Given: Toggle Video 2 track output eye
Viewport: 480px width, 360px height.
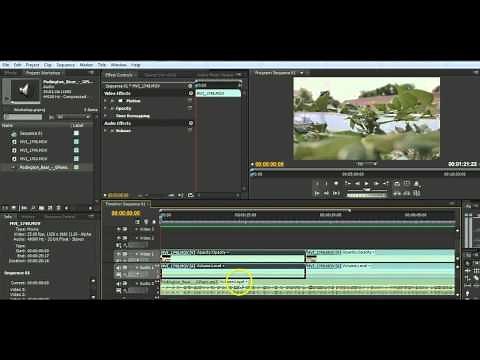Looking at the screenshot, I should 119,238.
